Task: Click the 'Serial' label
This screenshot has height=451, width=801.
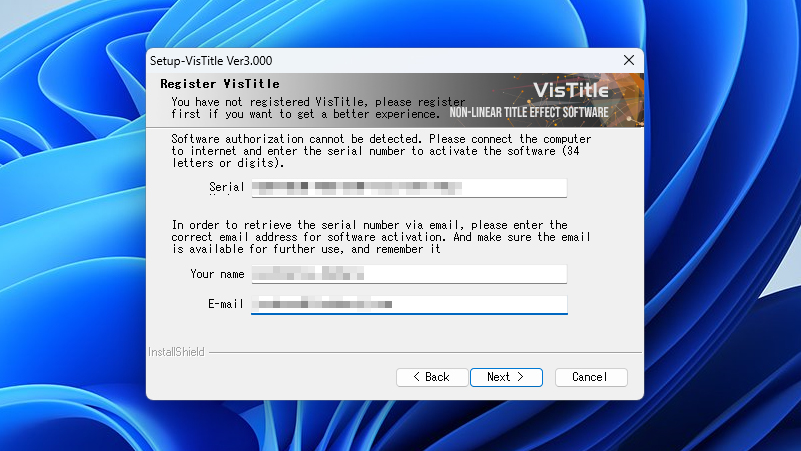Action: coord(226,187)
